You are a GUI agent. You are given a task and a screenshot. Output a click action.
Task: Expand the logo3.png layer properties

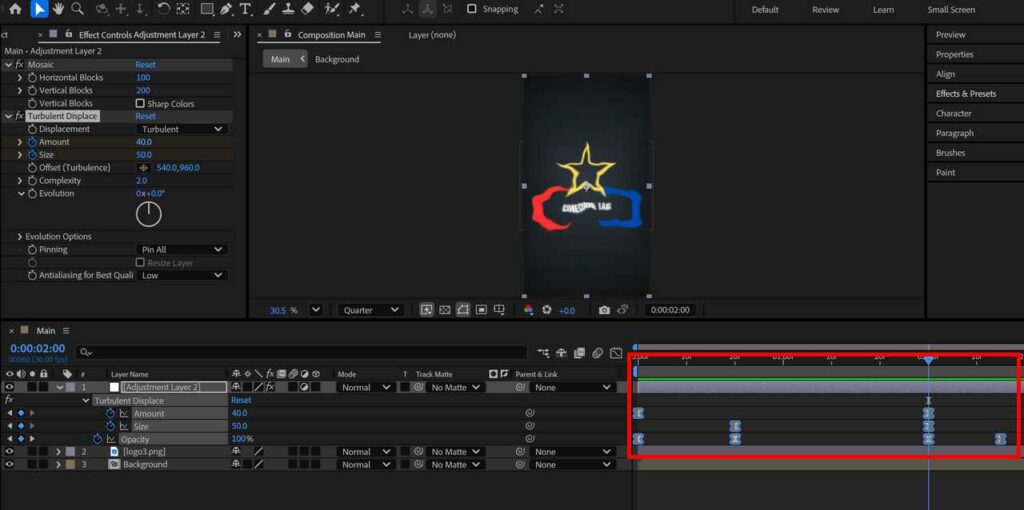pyautogui.click(x=58, y=451)
